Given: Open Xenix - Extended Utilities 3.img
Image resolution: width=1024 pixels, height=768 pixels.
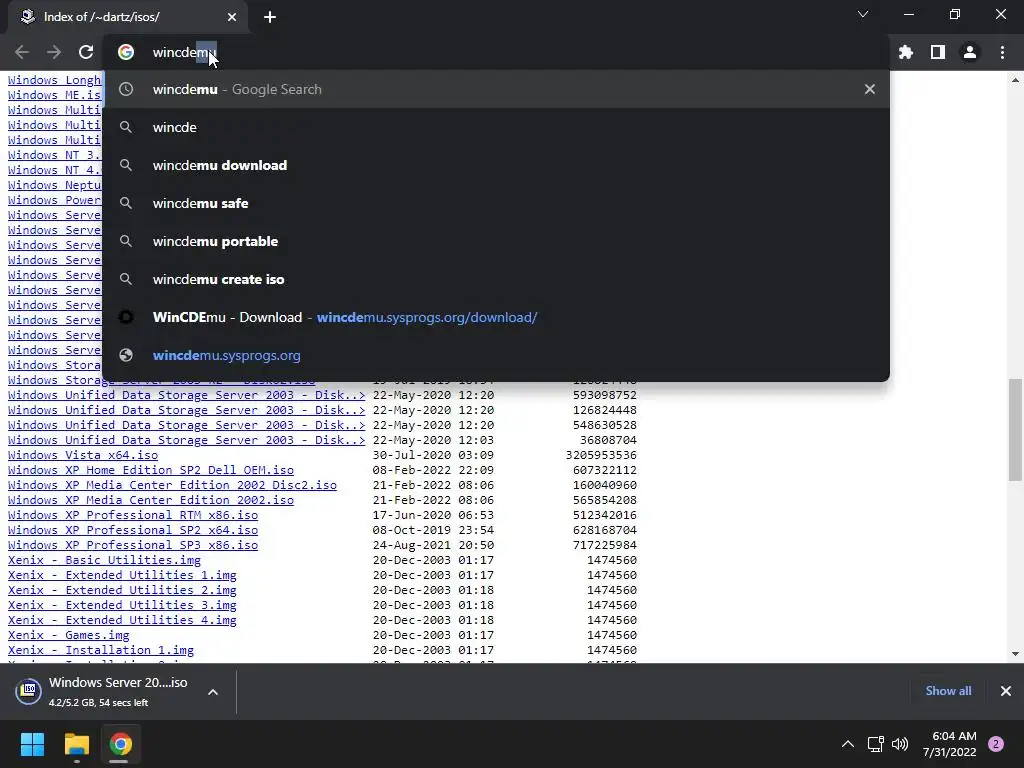Looking at the screenshot, I should (122, 605).
